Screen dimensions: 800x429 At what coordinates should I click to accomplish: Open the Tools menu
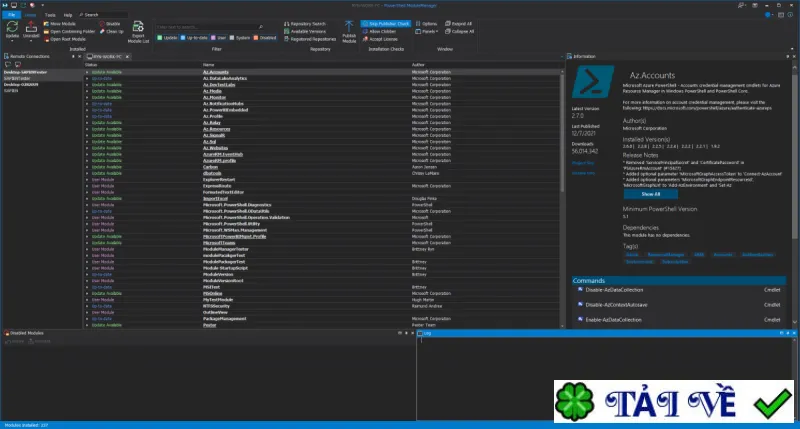pyautogui.click(x=50, y=15)
